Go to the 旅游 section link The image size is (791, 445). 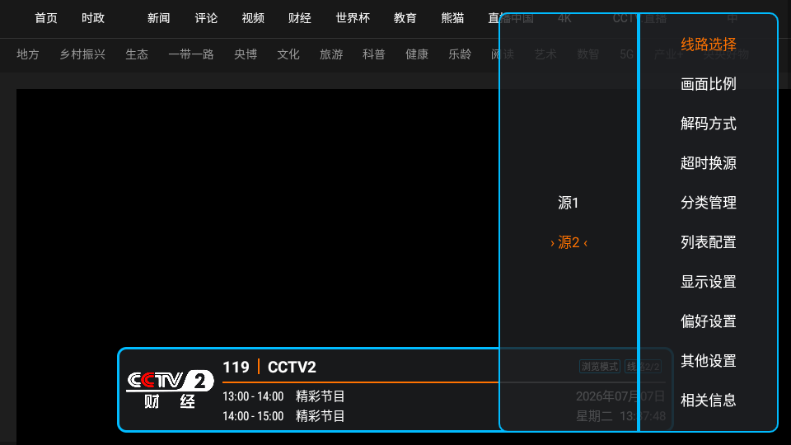point(331,54)
